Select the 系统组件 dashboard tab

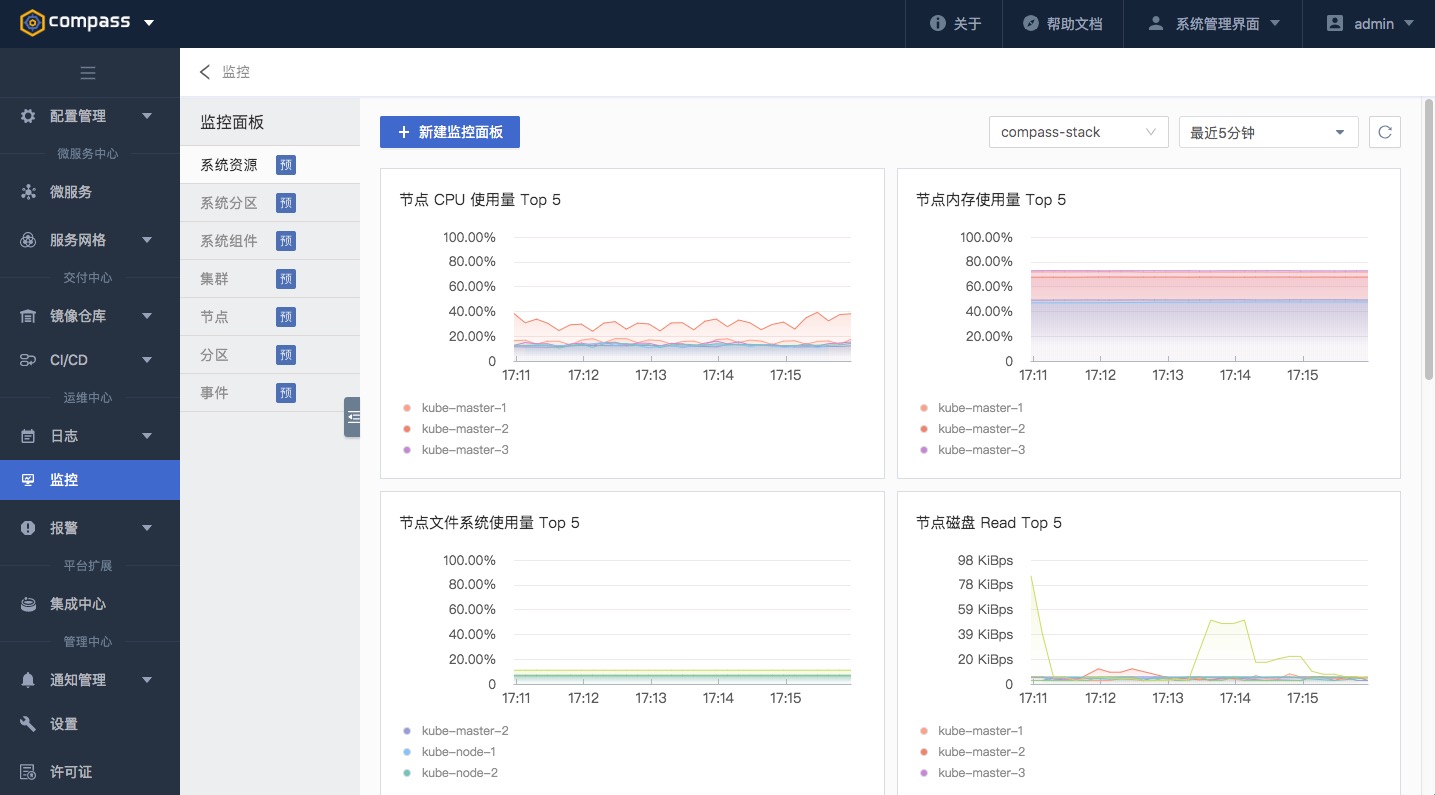click(x=270, y=241)
